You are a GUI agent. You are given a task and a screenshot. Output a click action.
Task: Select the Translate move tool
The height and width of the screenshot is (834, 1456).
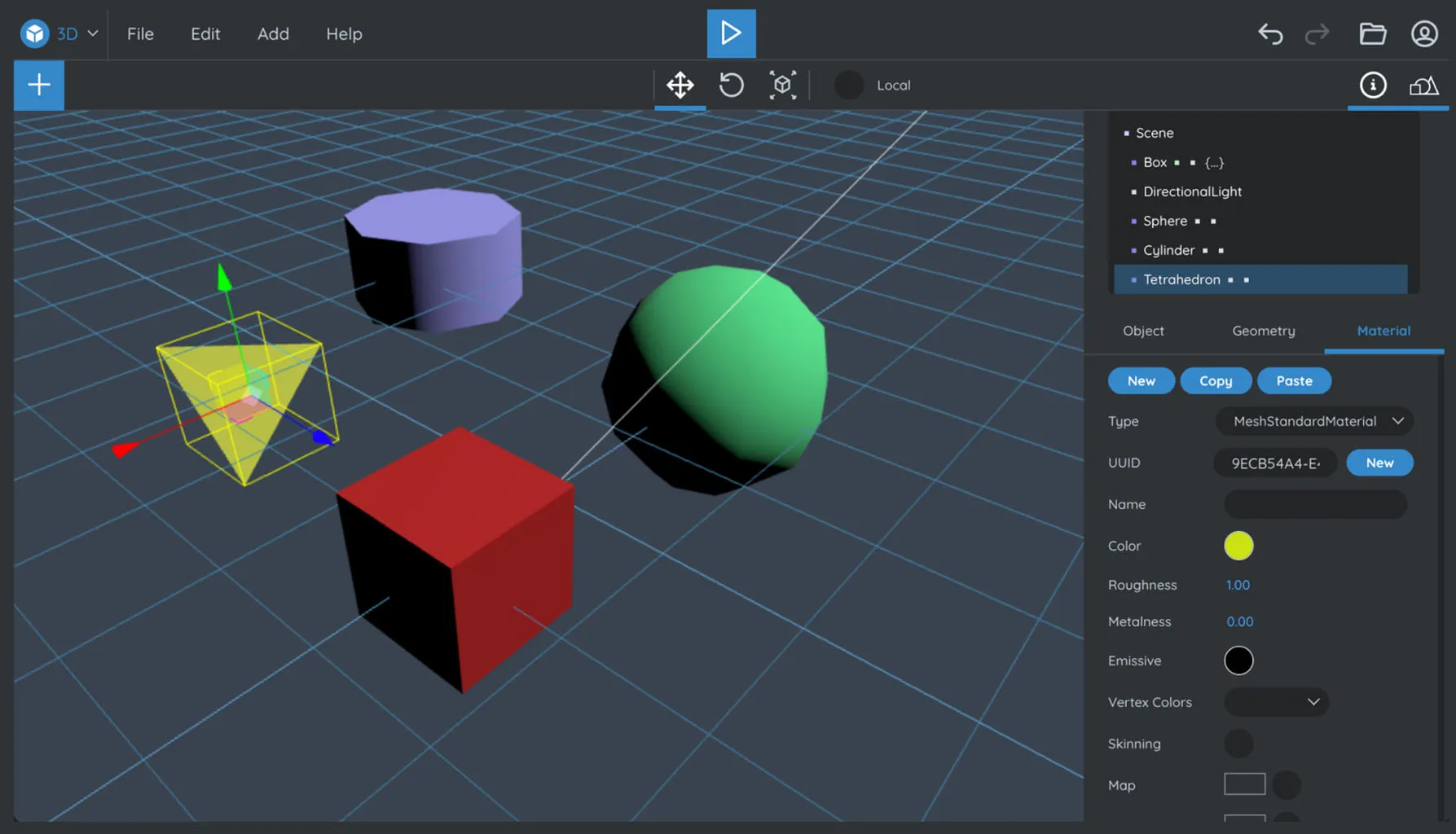(680, 85)
